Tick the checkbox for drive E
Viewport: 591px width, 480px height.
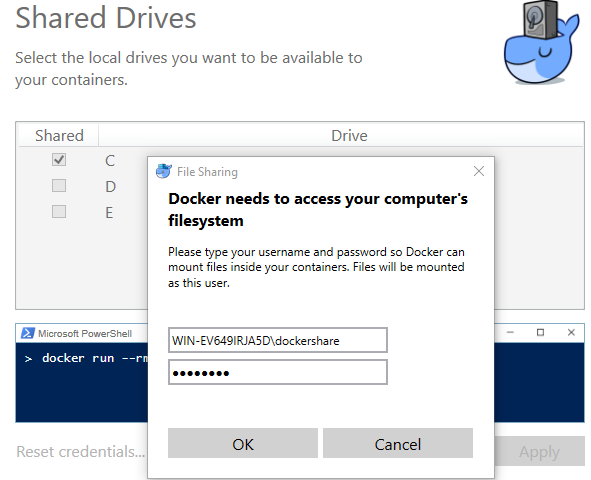point(59,212)
